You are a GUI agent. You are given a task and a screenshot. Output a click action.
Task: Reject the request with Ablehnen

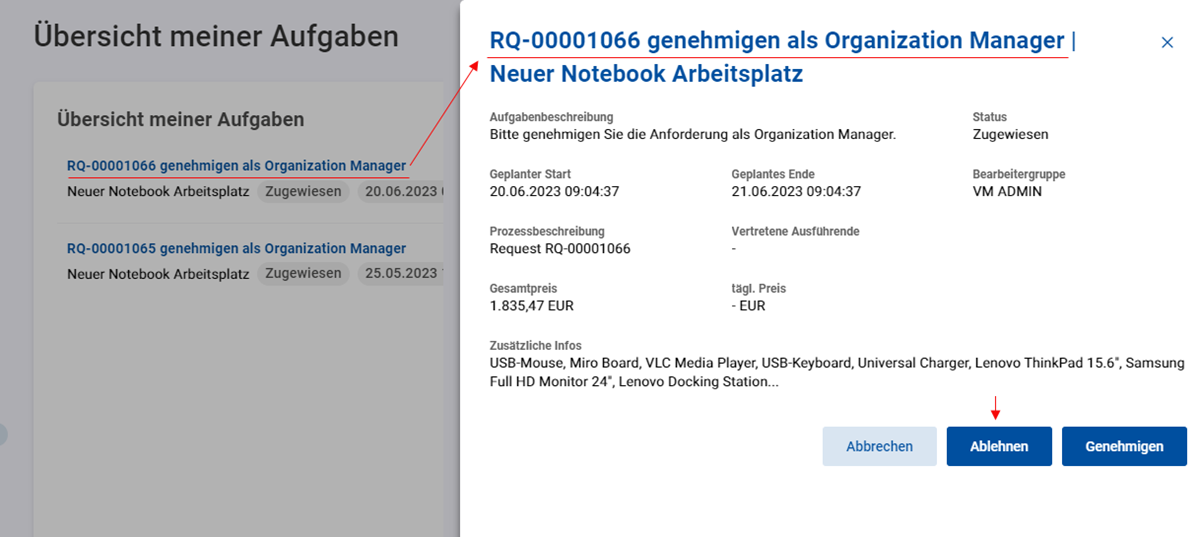point(999,447)
